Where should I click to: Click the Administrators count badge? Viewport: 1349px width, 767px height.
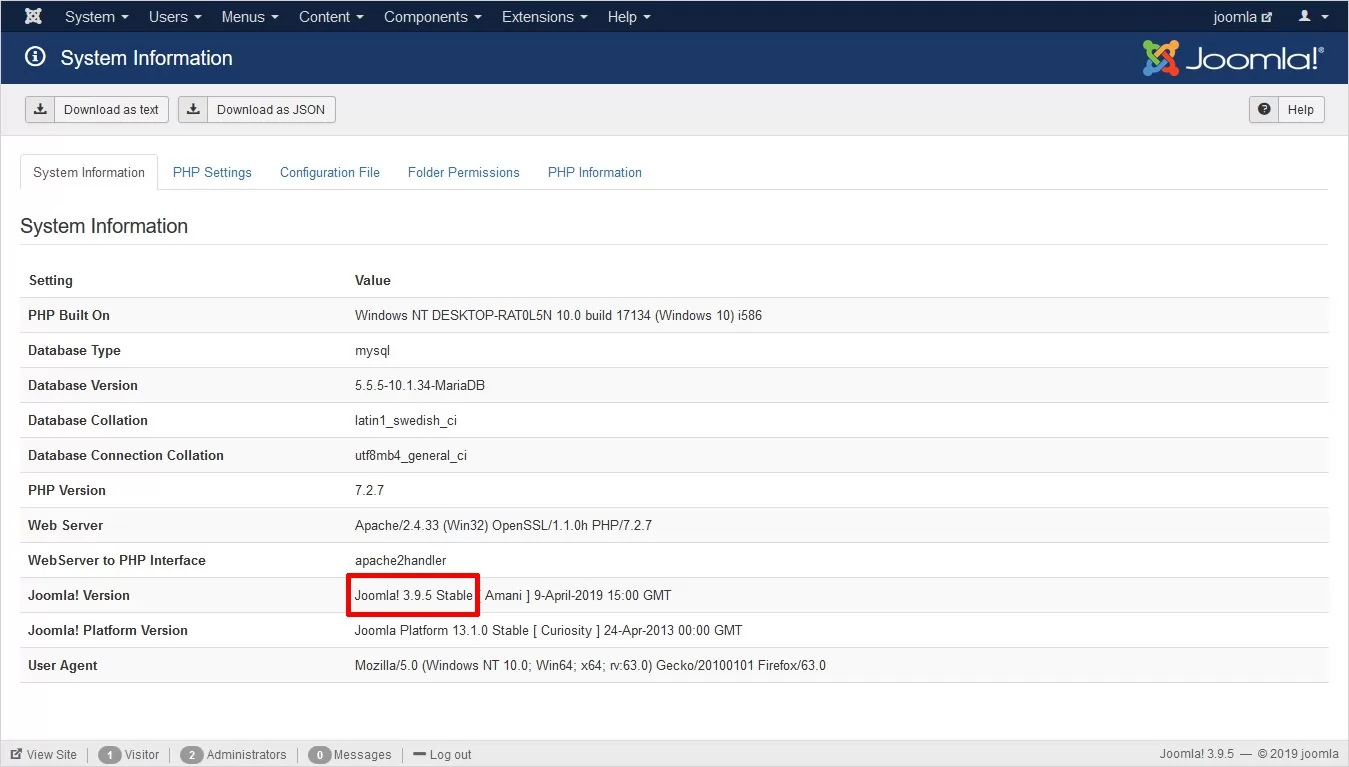[192, 754]
